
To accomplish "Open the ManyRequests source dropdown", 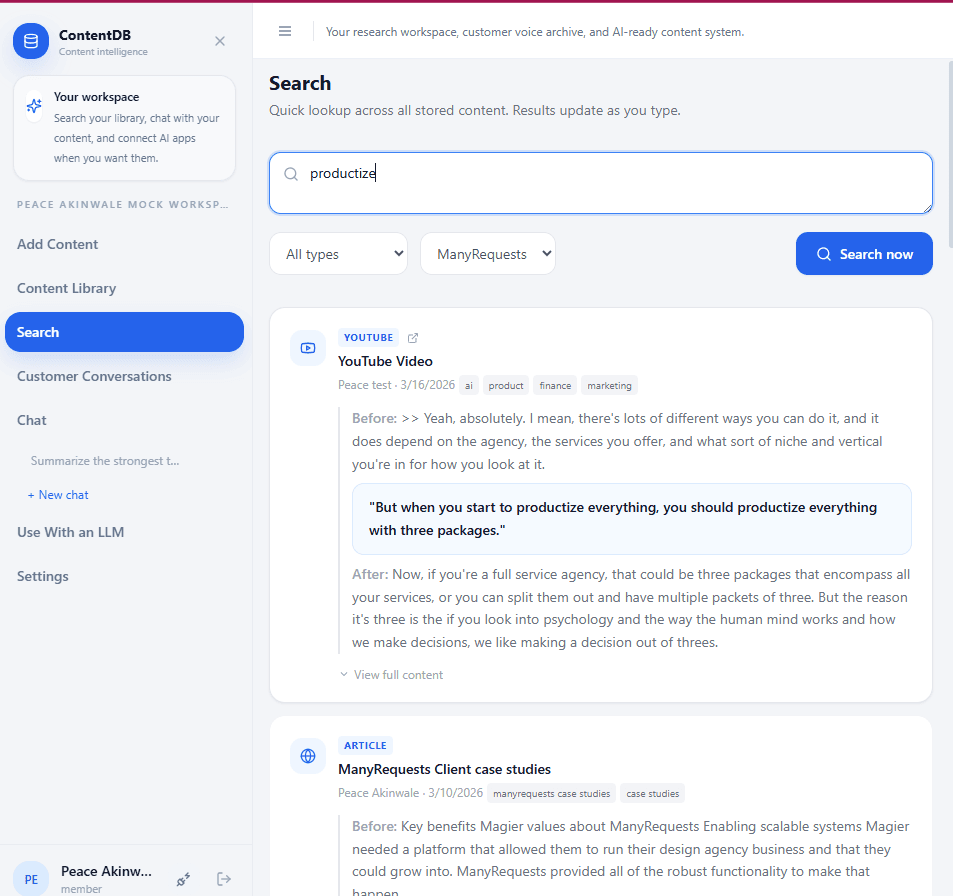I will tap(487, 253).
